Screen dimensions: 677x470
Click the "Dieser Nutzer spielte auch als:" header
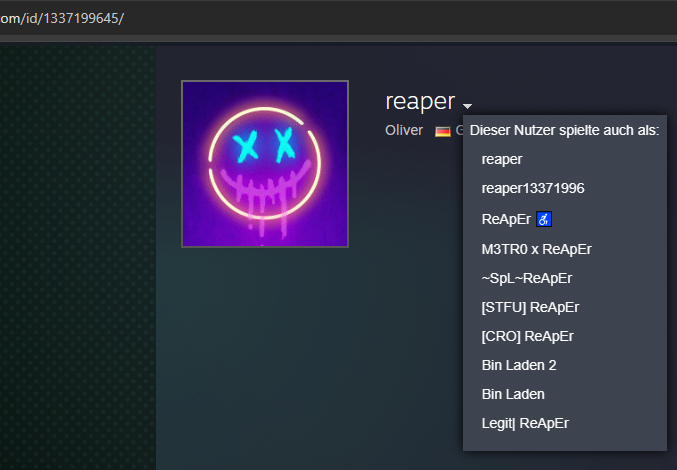point(564,131)
